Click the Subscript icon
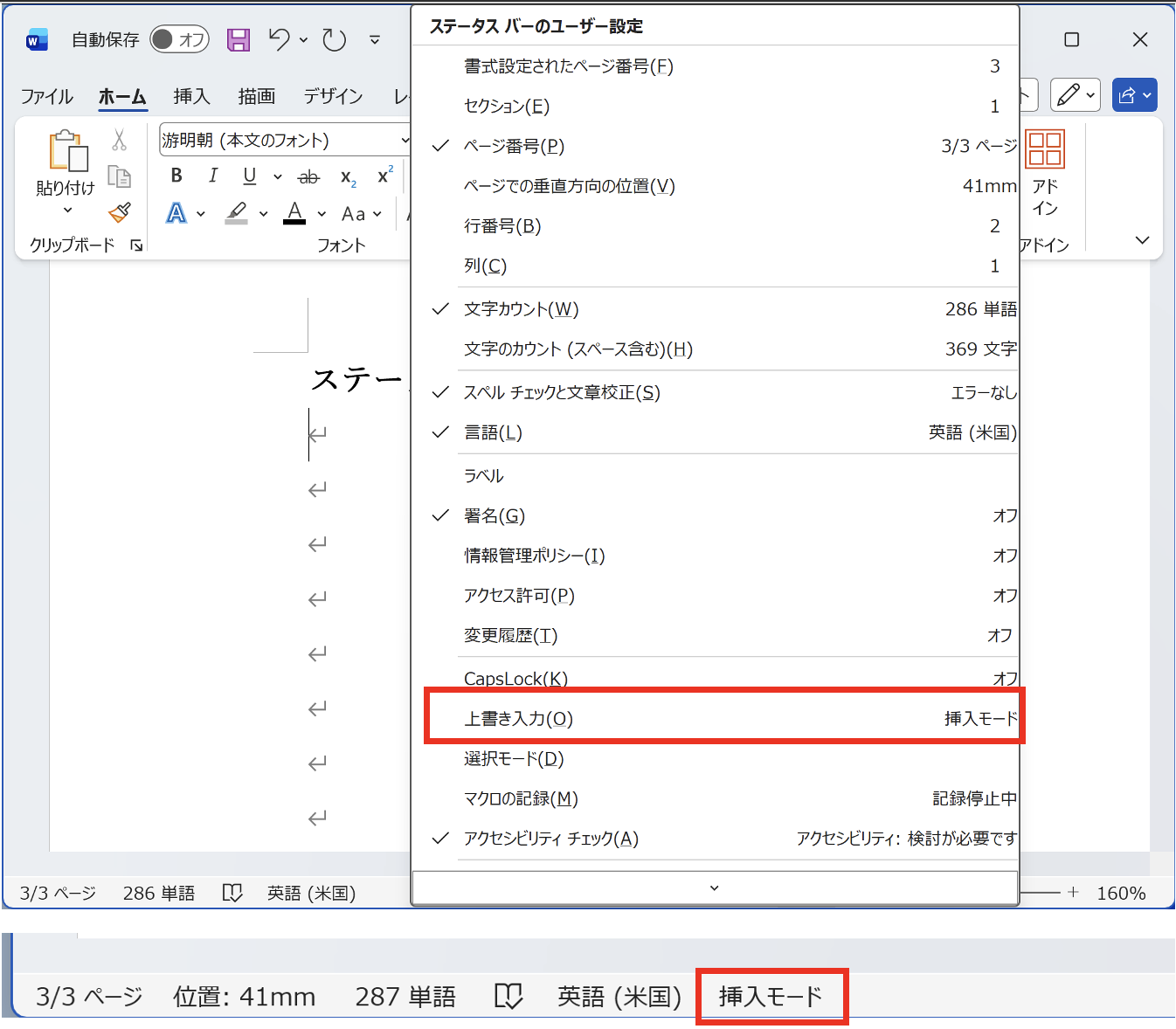Image resolution: width=1176 pixels, height=1029 pixels. 348,177
